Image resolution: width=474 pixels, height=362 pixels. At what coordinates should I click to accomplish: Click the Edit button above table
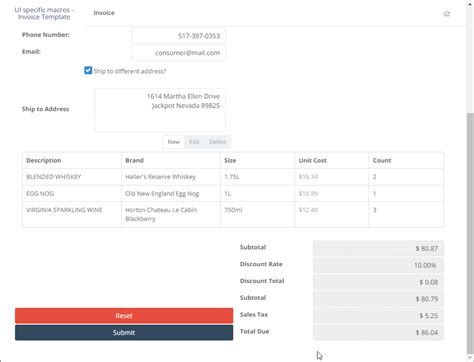point(194,142)
